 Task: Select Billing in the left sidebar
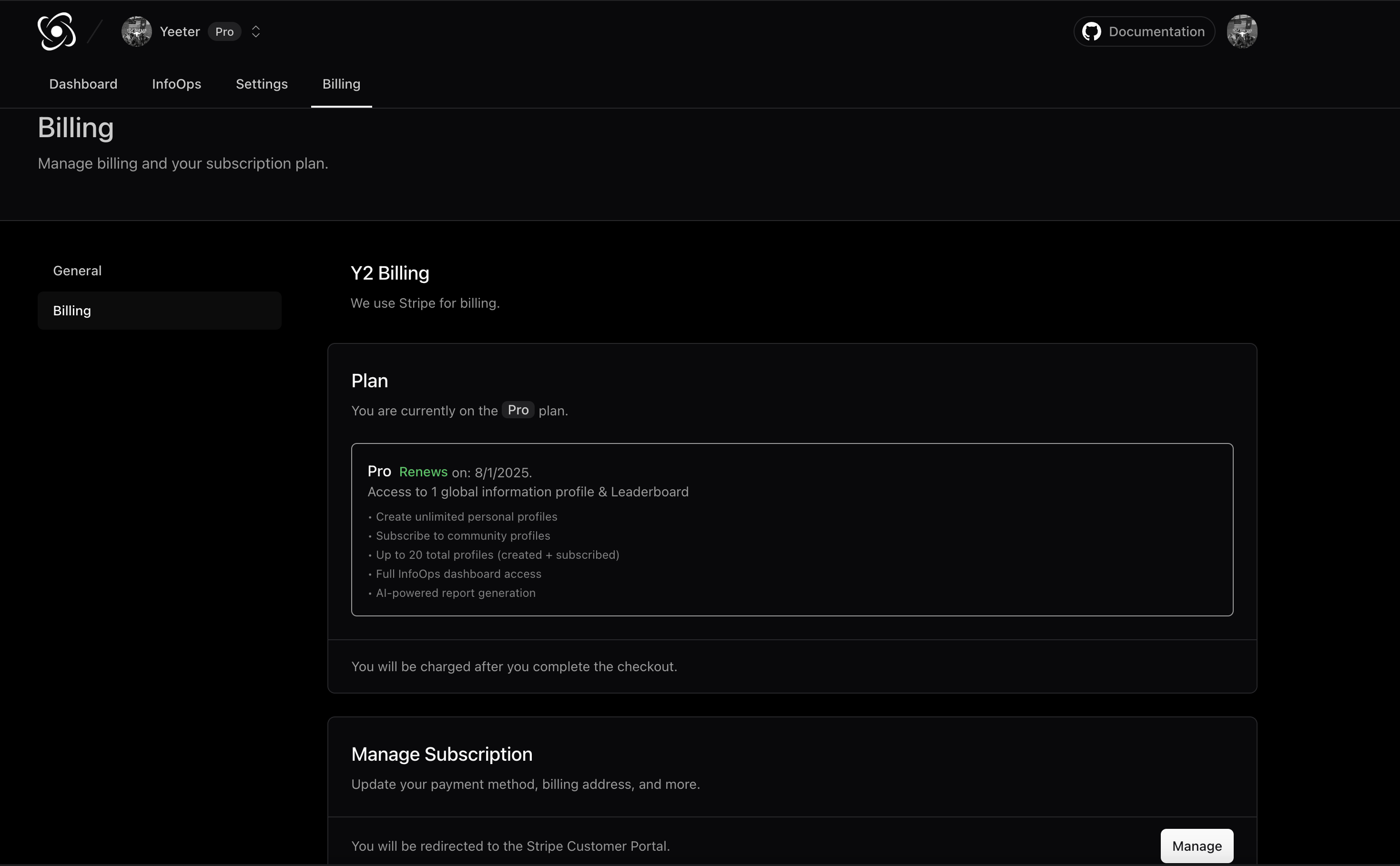[159, 311]
